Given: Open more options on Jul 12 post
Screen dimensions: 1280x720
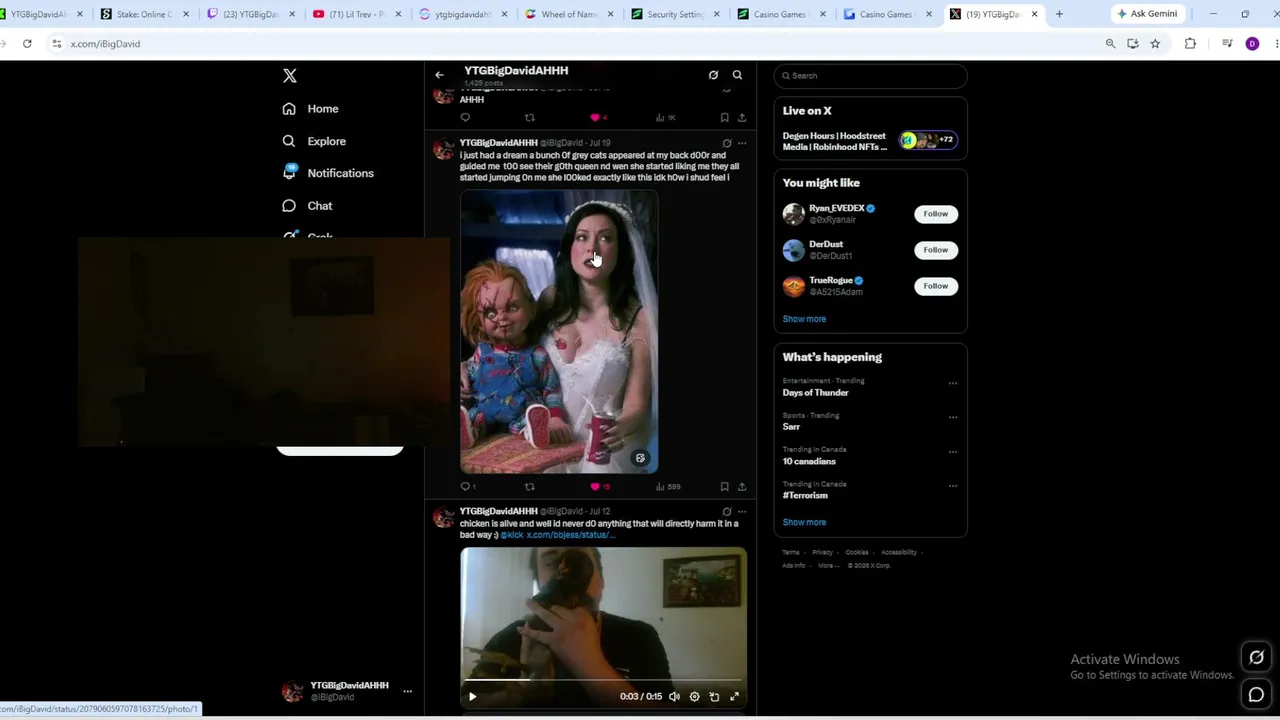Looking at the screenshot, I should [x=742, y=512].
